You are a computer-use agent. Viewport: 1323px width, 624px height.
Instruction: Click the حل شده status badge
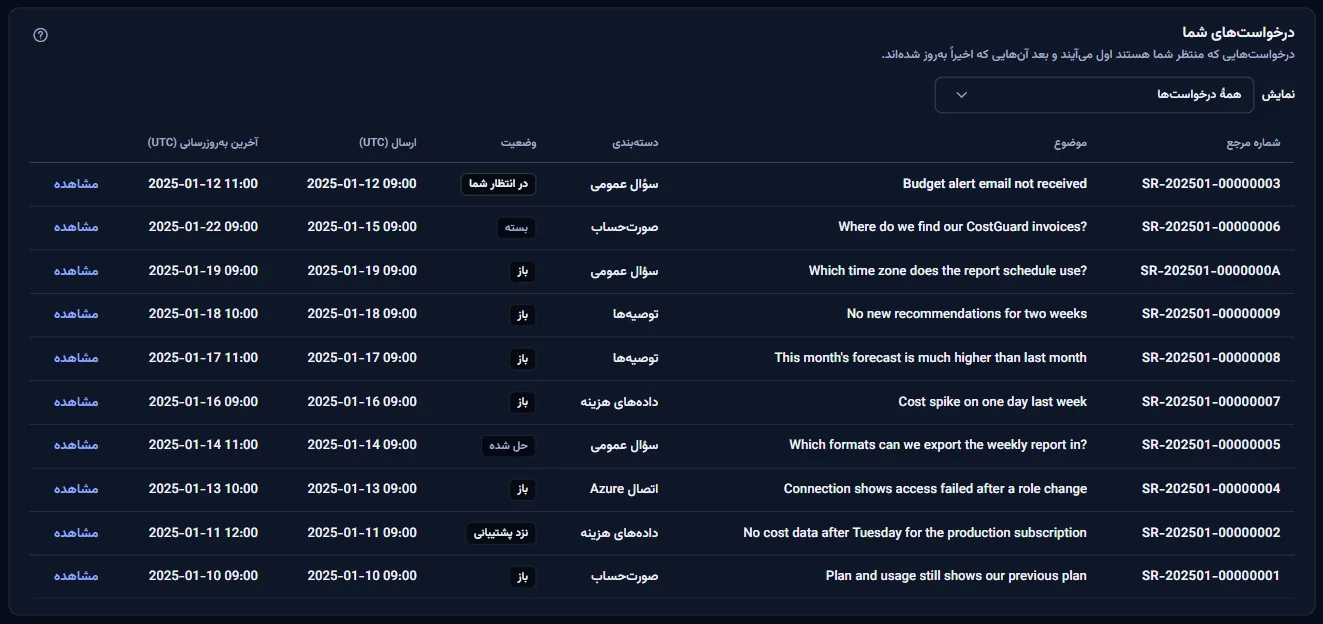[509, 446]
